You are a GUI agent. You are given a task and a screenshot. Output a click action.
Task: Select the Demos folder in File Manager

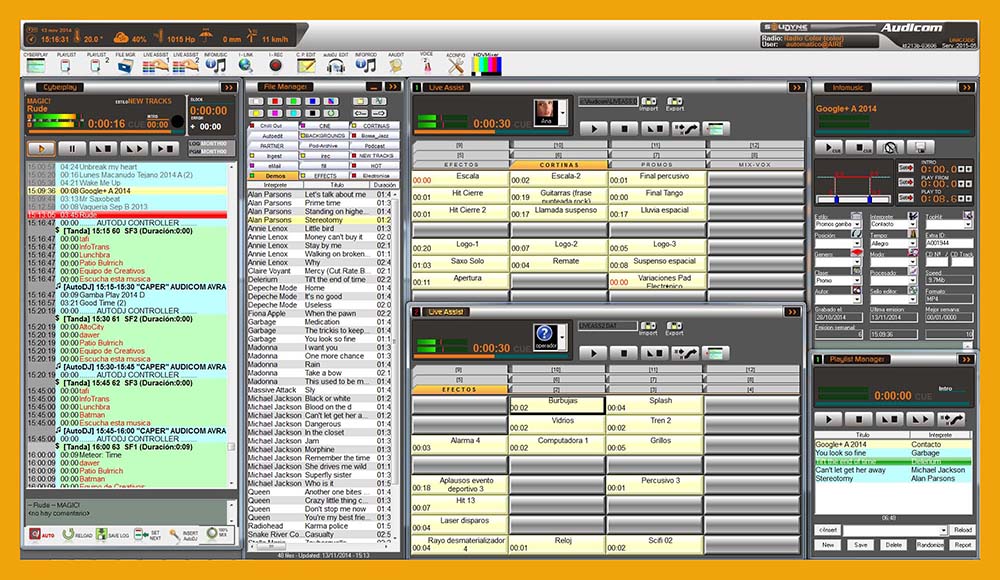coord(274,175)
